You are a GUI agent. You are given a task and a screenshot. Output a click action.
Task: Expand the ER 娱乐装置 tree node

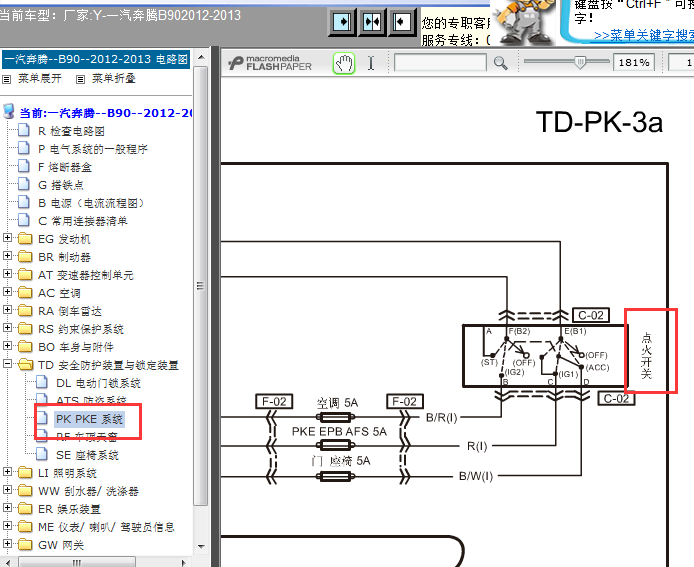[7, 508]
